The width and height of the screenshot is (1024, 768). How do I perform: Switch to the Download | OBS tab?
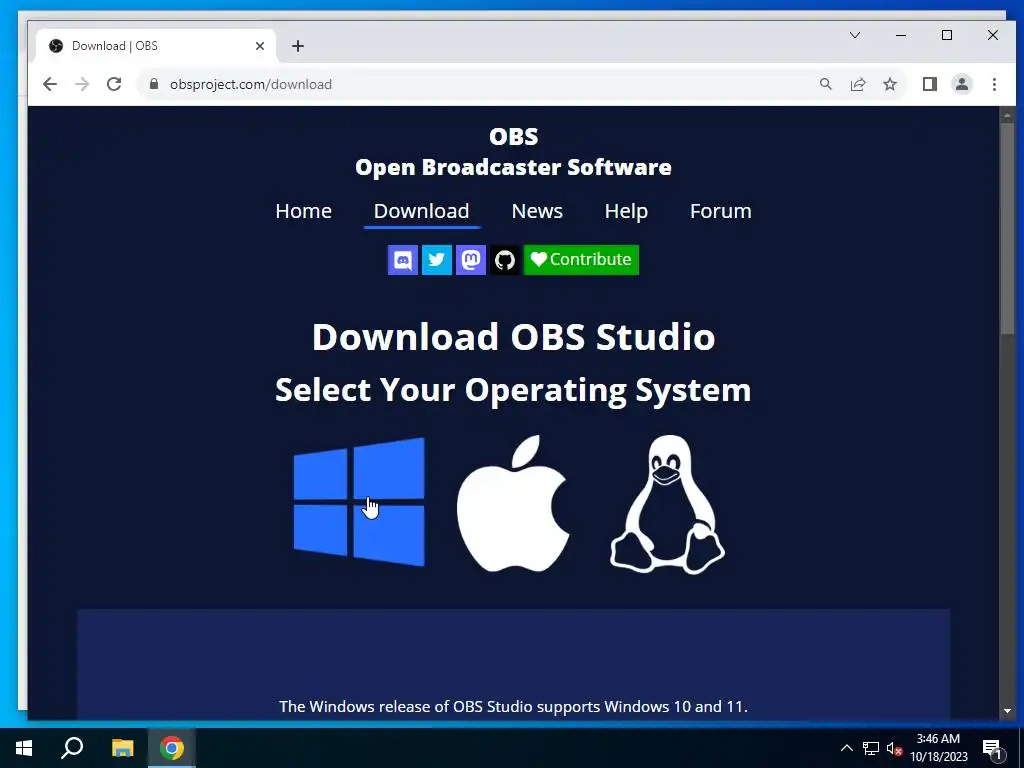[x=153, y=46]
